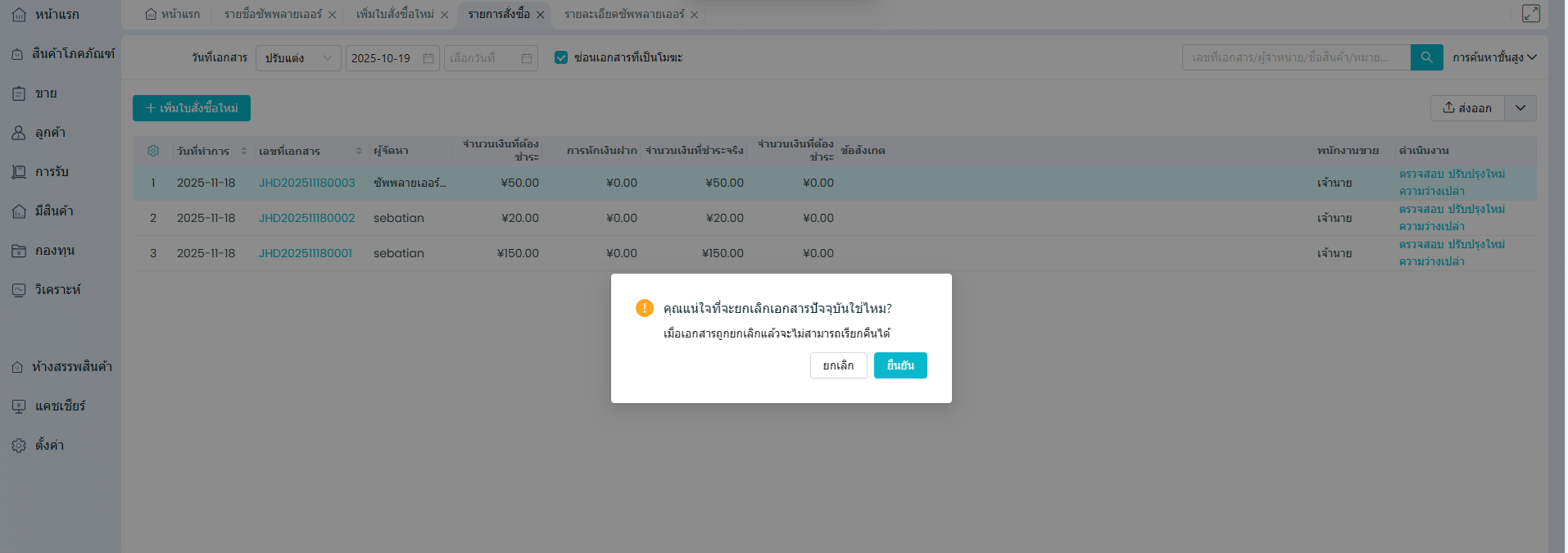Open document link JHD202511180002
This screenshot has width=1568, height=553.
click(306, 218)
